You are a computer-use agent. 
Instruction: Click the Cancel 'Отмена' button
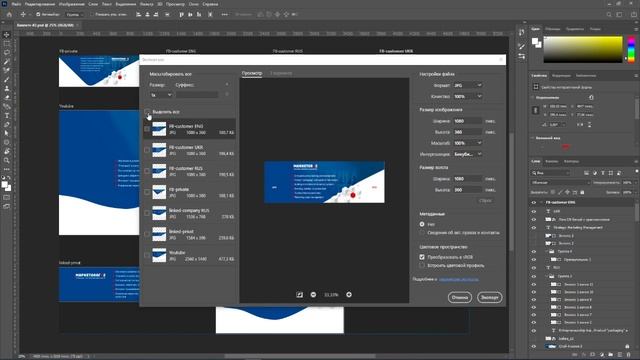click(x=460, y=298)
